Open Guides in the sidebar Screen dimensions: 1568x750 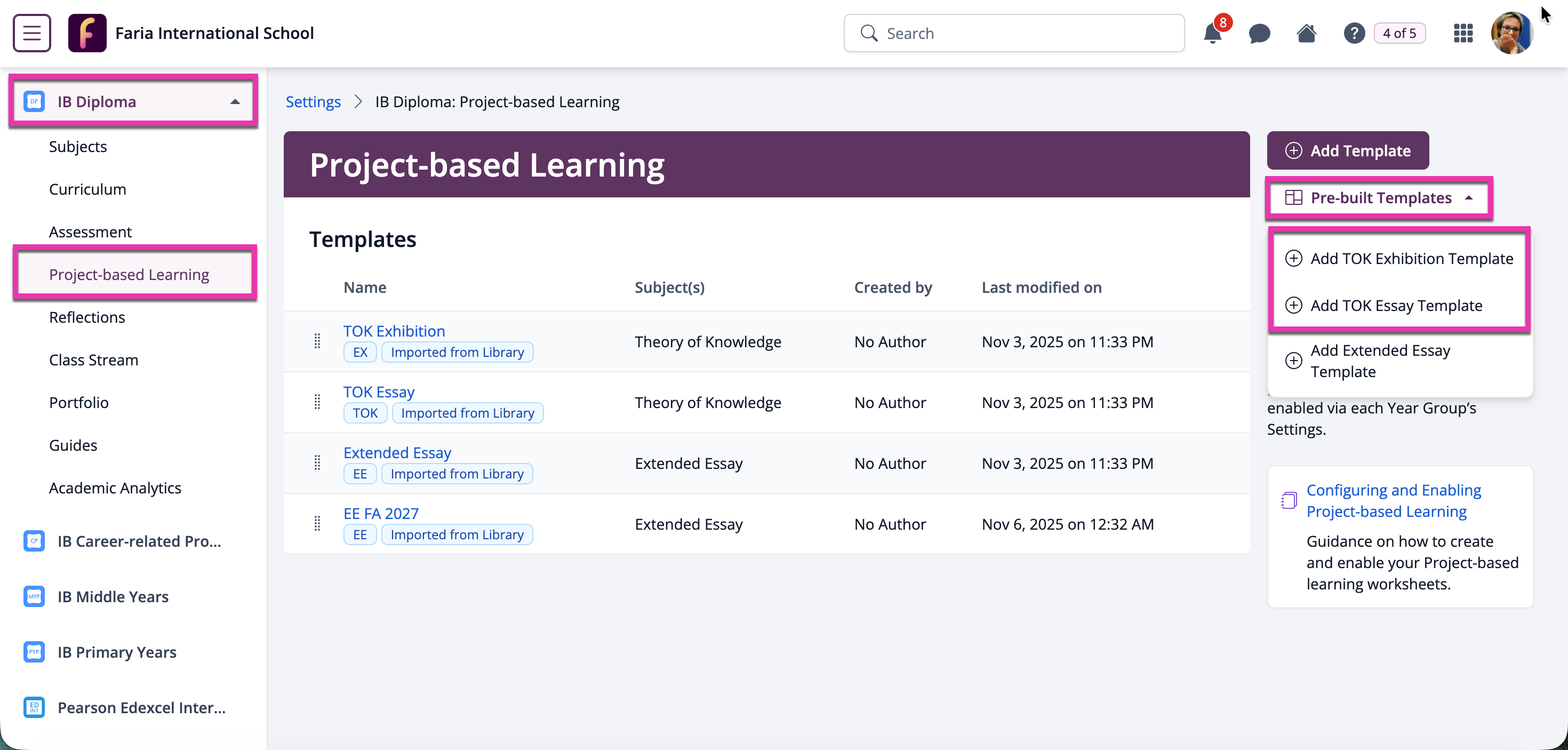click(x=73, y=445)
